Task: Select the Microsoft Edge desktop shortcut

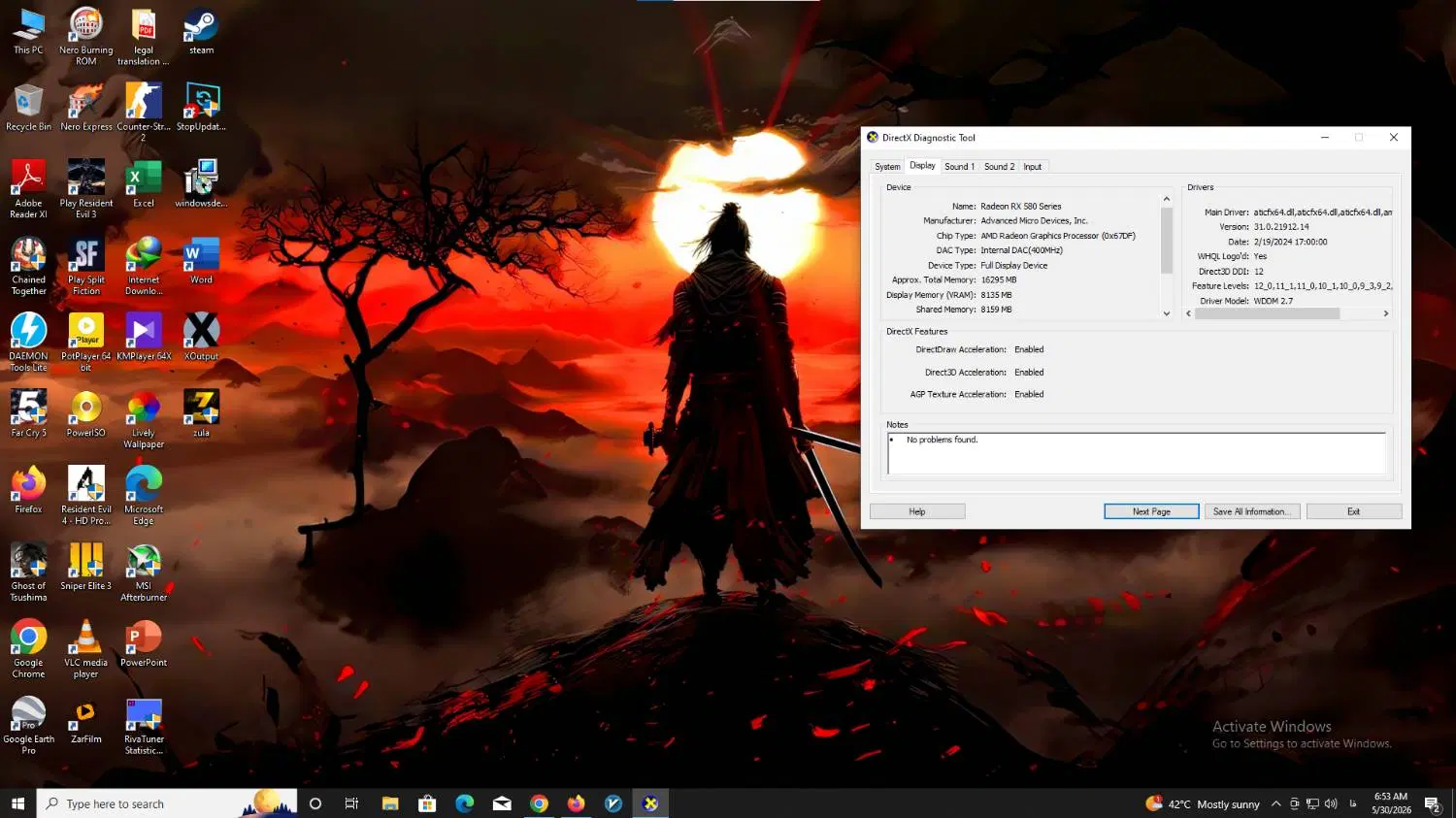Action: tap(144, 496)
